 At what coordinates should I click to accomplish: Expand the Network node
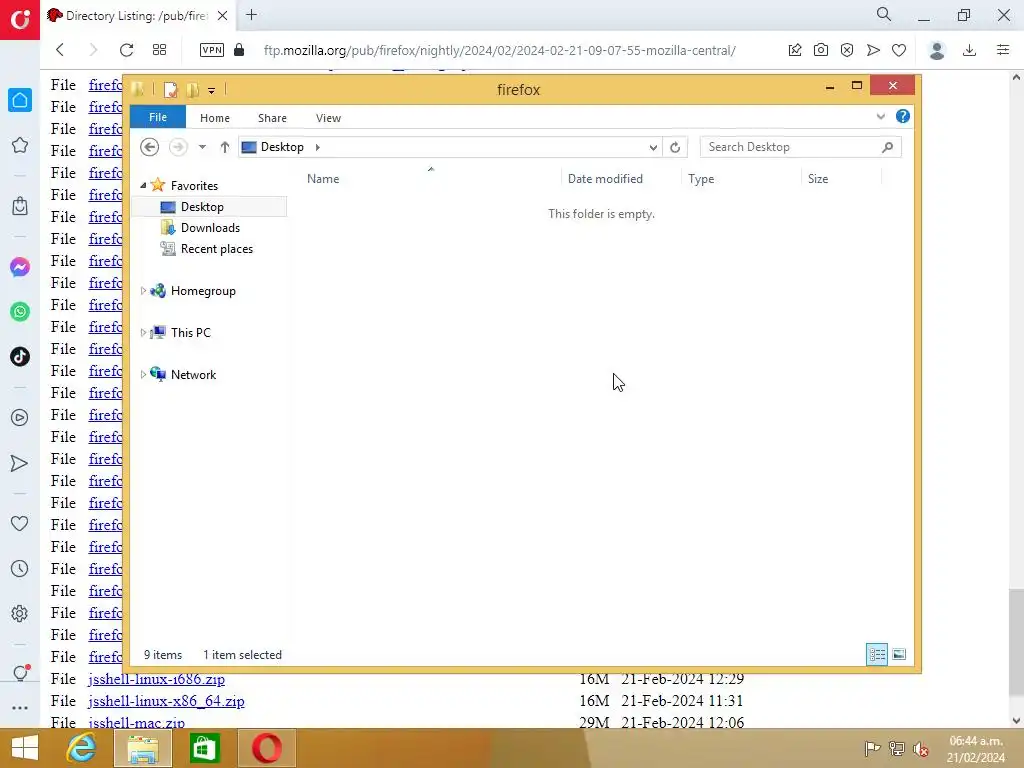point(143,374)
